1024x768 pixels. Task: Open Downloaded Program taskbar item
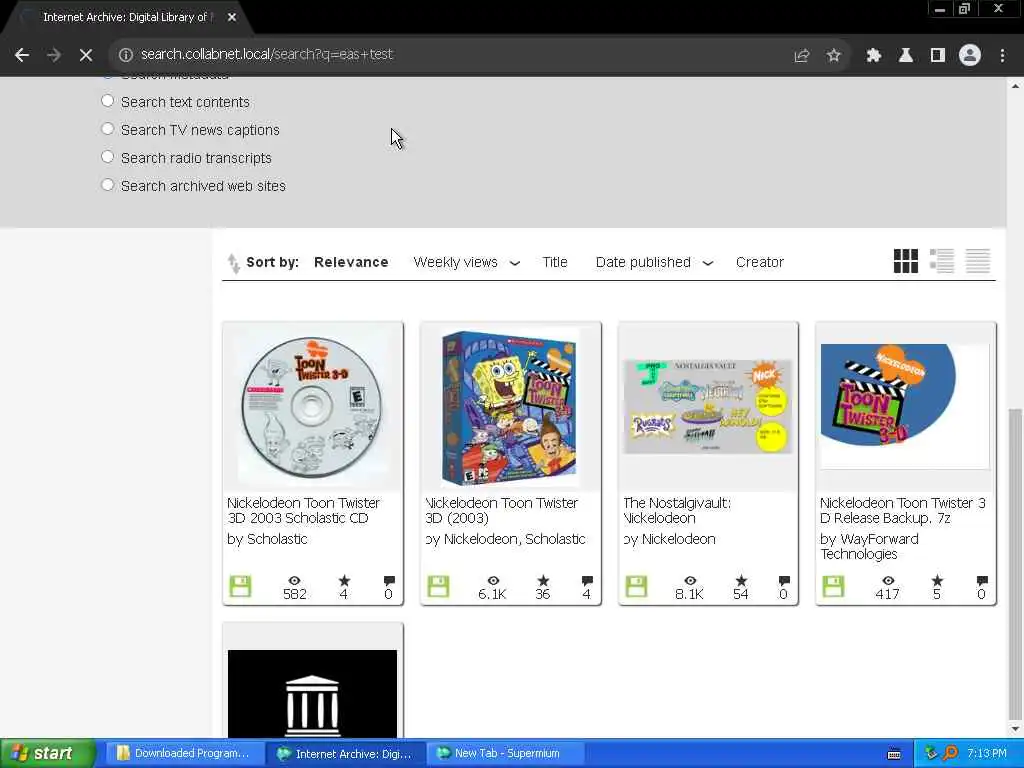[x=184, y=753]
